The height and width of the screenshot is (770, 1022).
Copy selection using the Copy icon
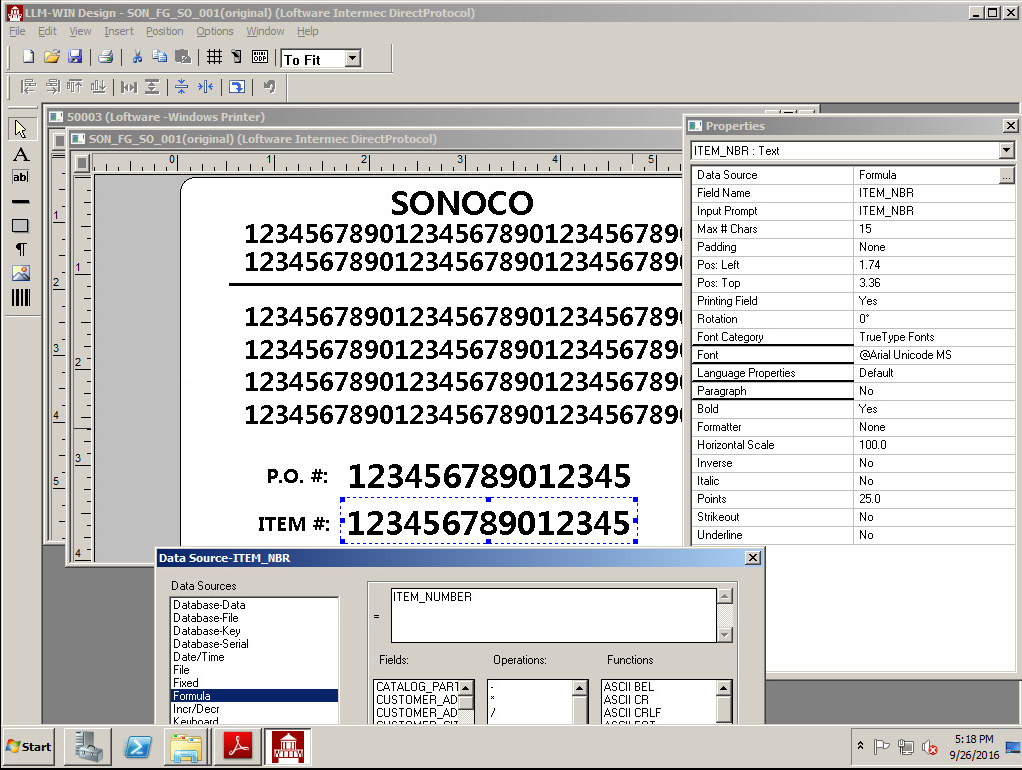pos(160,57)
